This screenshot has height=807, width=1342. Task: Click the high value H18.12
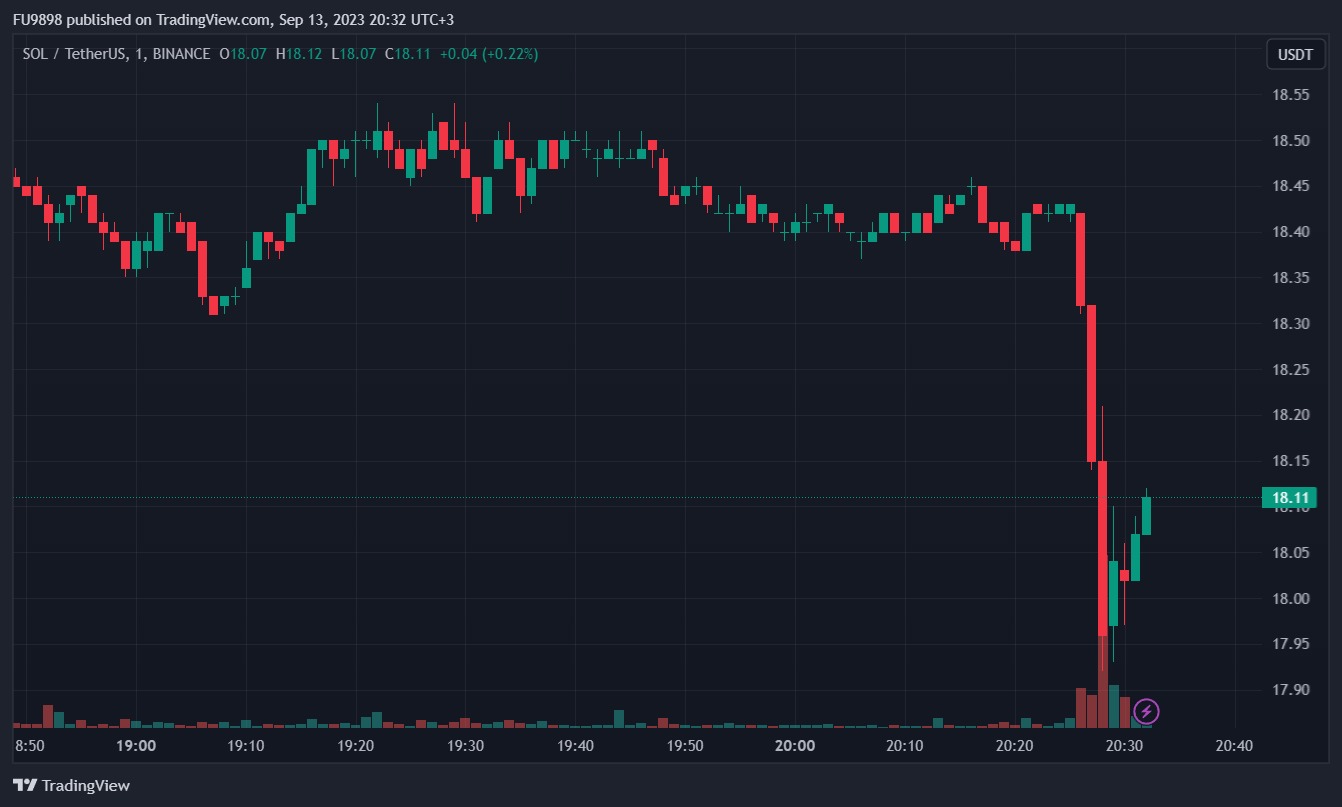pyautogui.click(x=299, y=54)
